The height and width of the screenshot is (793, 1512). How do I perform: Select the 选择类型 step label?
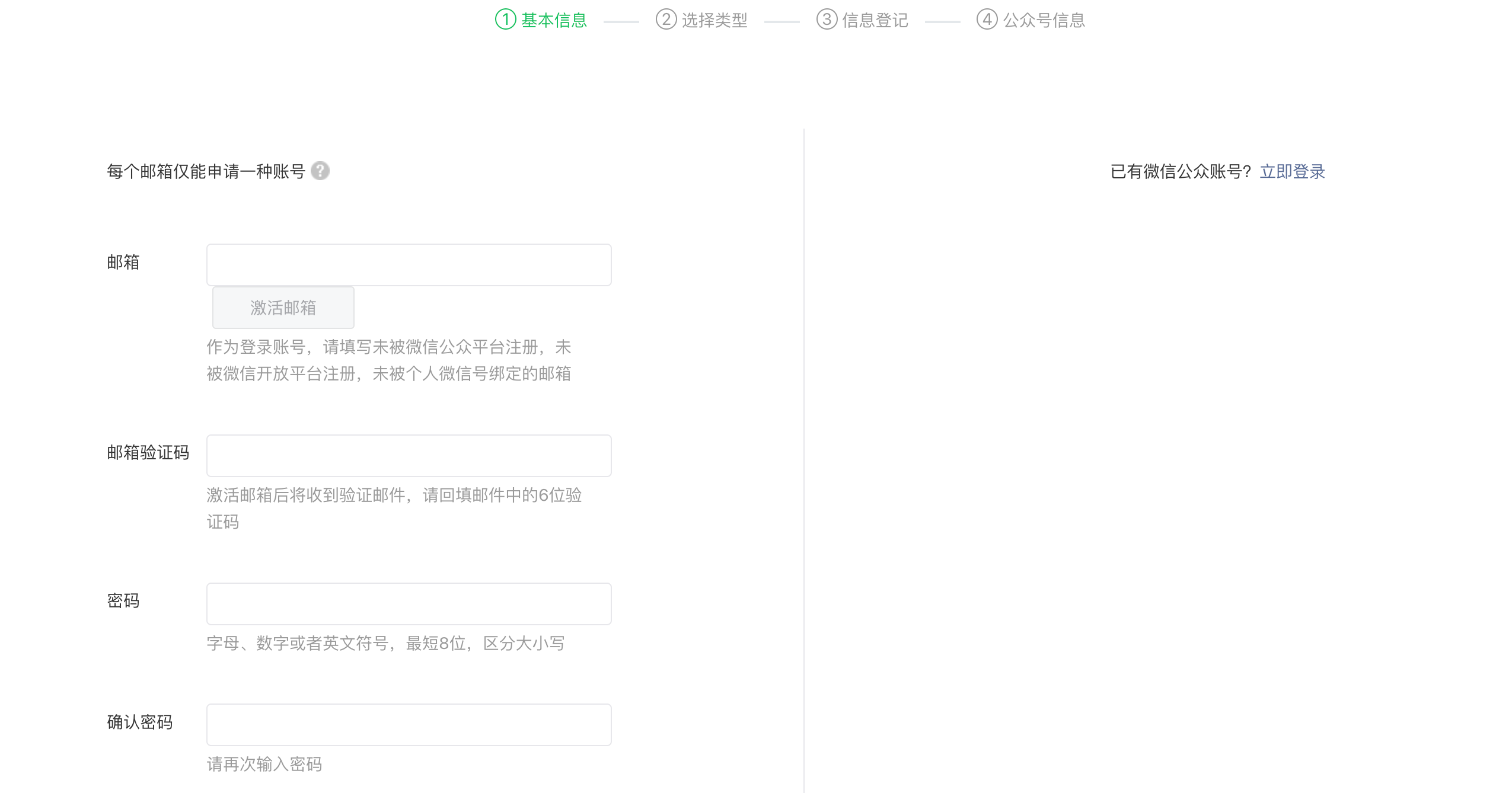(x=714, y=21)
